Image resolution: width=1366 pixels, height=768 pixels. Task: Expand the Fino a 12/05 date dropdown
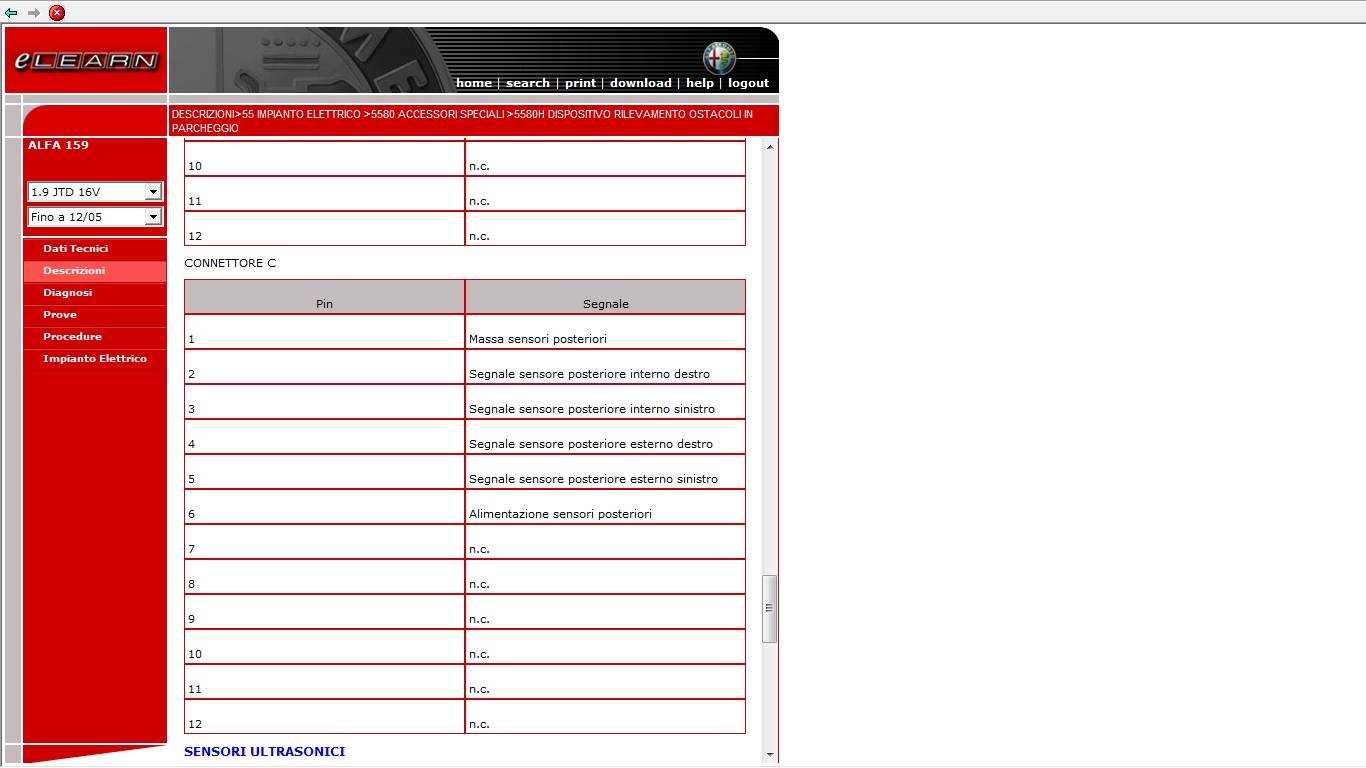95,217
